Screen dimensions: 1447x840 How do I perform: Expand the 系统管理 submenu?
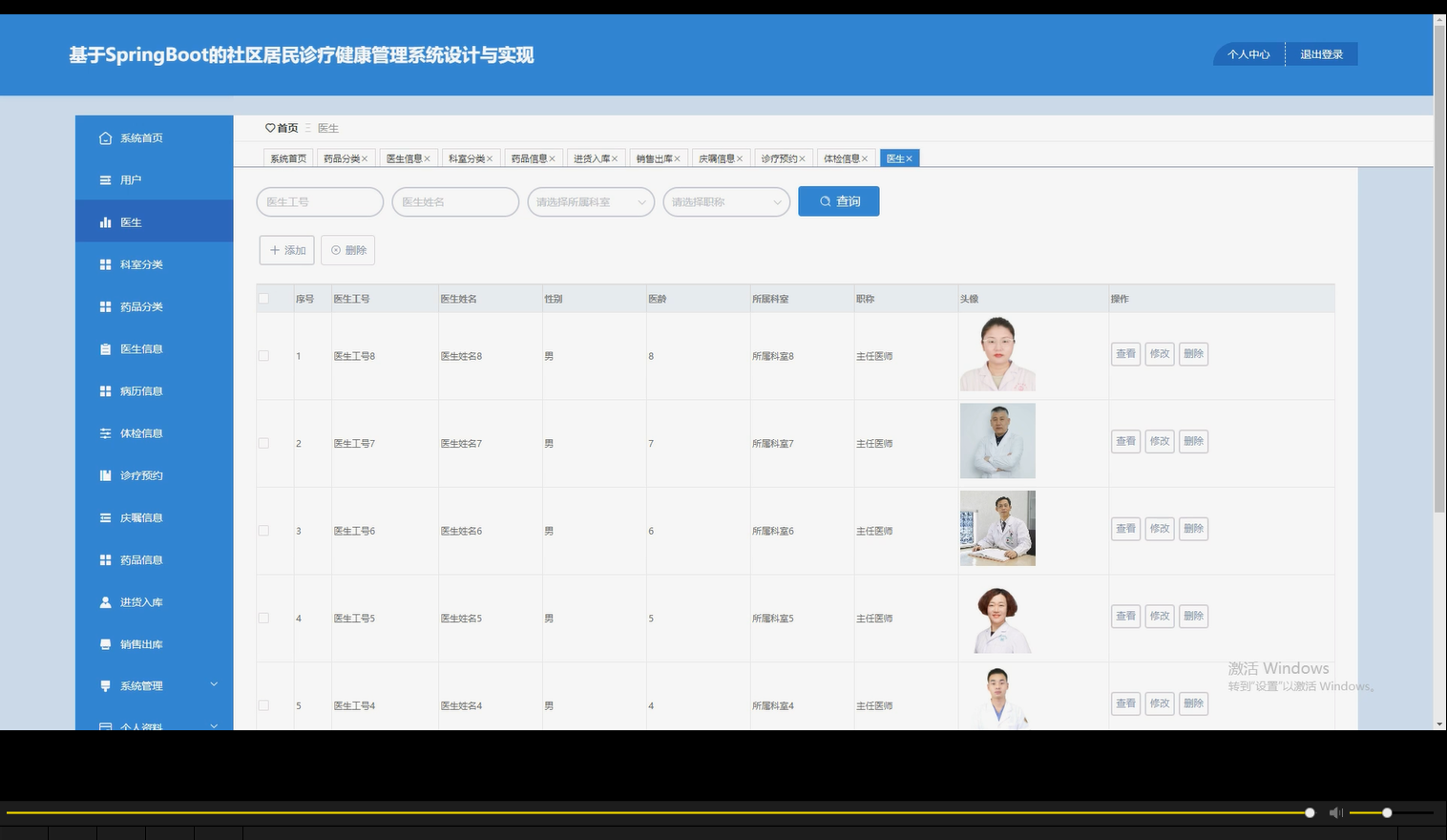pyautogui.click(x=143, y=685)
